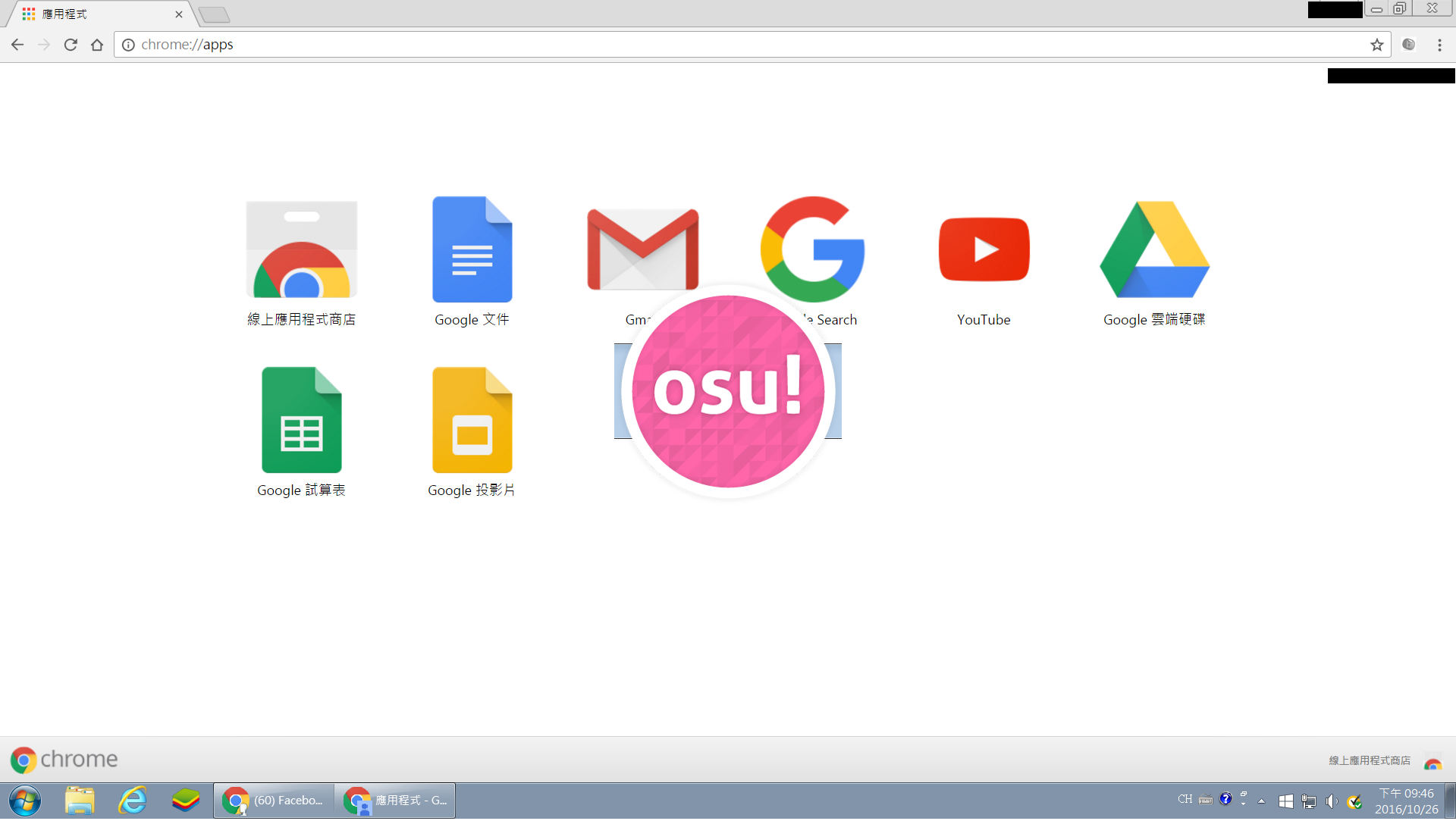Click the extension icon beside the star
The height and width of the screenshot is (821, 1456).
click(1409, 45)
